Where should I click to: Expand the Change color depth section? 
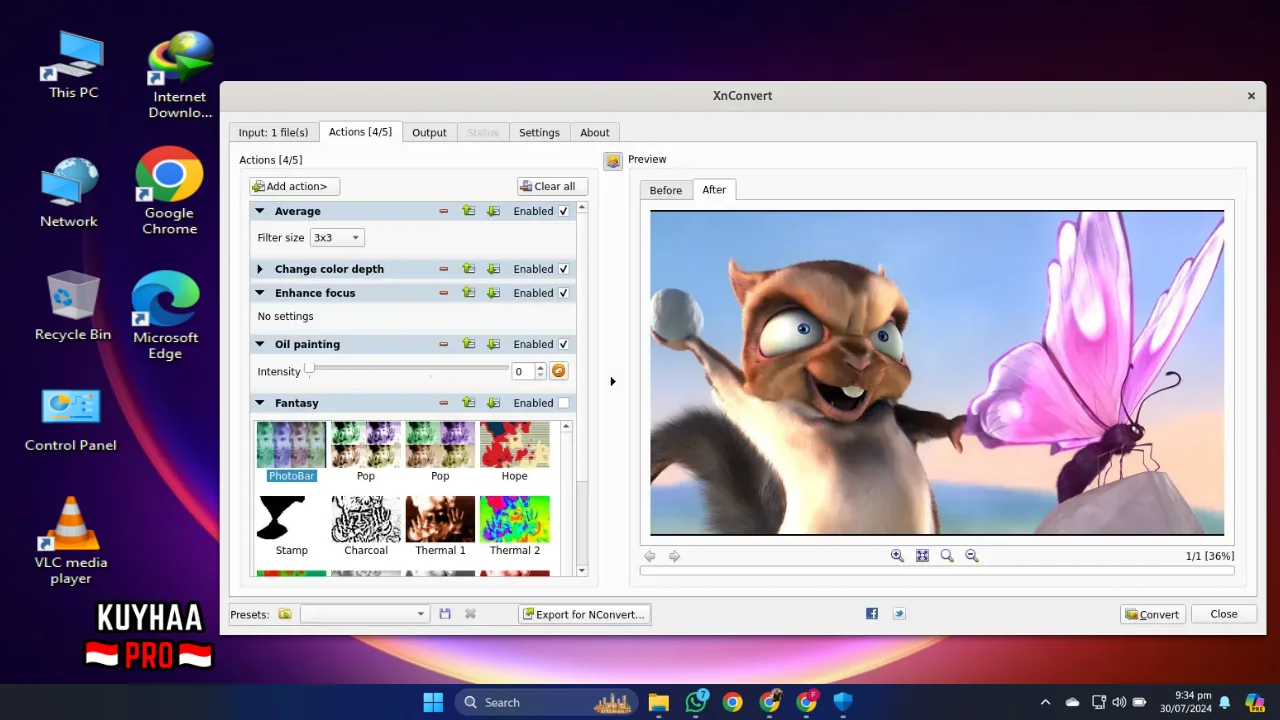click(260, 269)
